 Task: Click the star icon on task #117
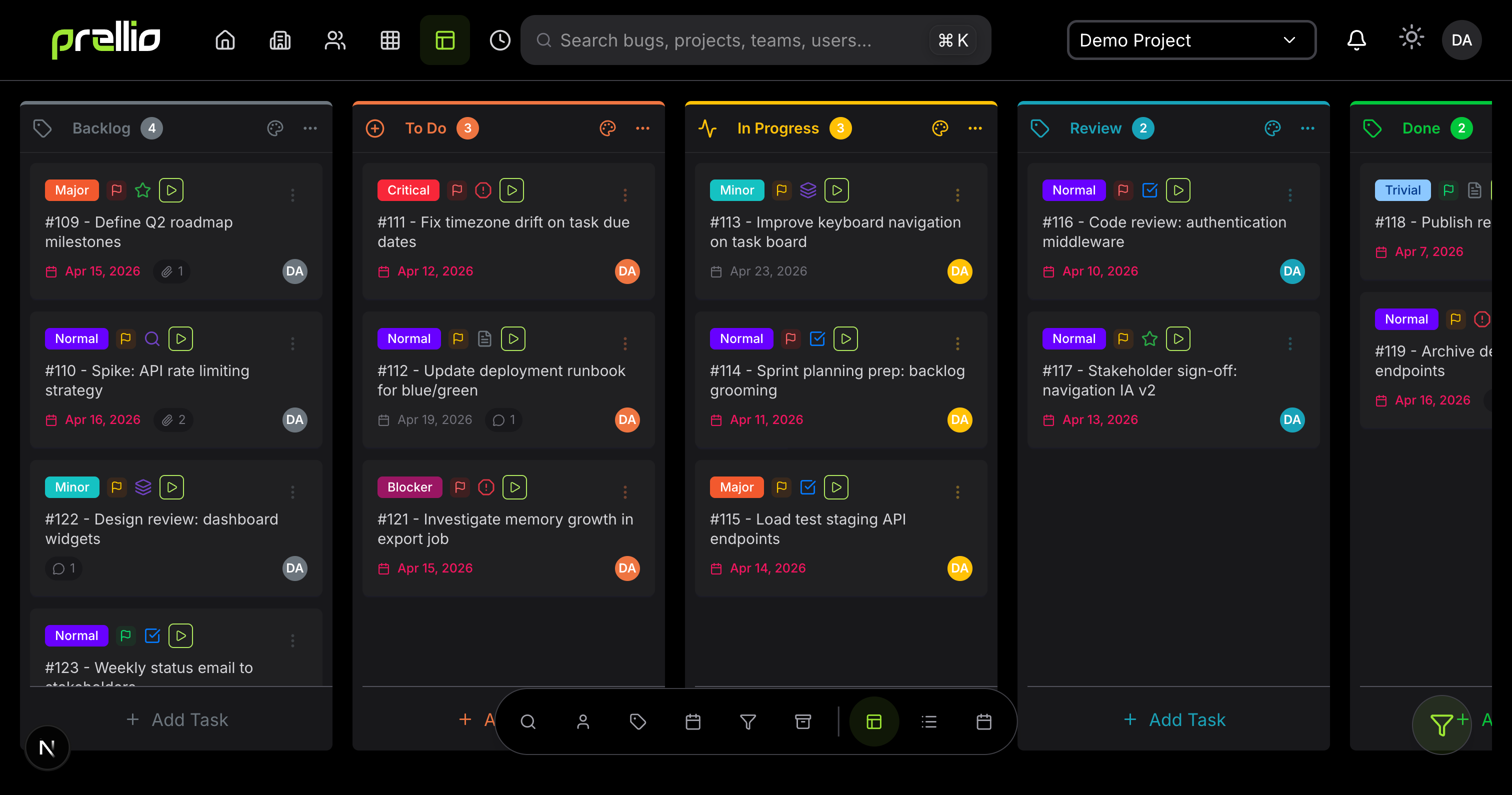point(1150,339)
